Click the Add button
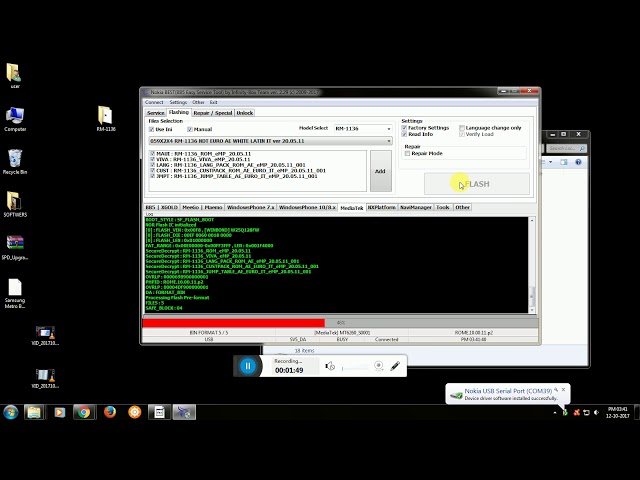Screen dimensions: 640x480 coord(380,171)
